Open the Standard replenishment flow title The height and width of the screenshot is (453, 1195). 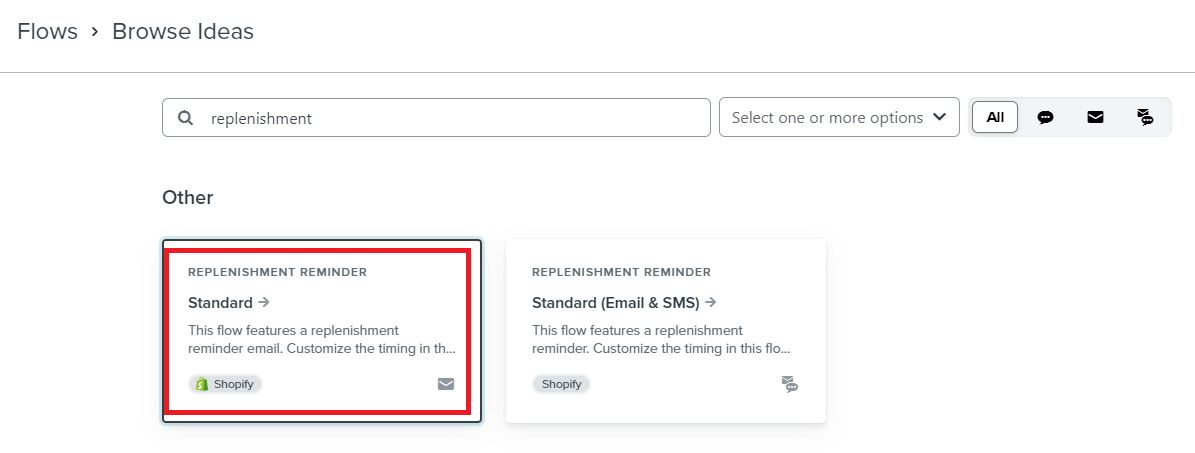(x=220, y=303)
